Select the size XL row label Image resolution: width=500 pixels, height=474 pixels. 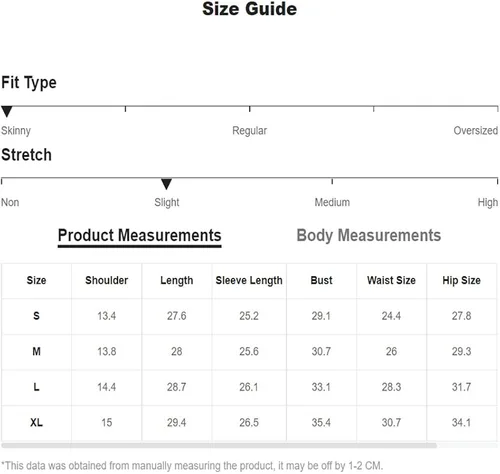point(36,423)
